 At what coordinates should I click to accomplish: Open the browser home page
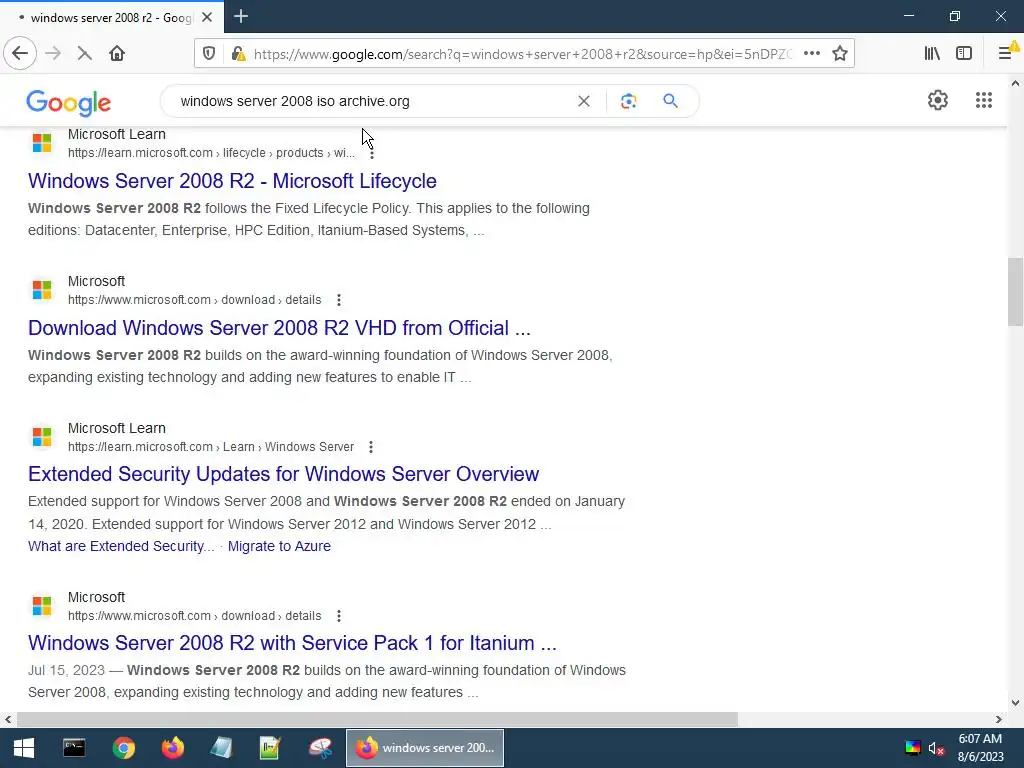point(117,54)
